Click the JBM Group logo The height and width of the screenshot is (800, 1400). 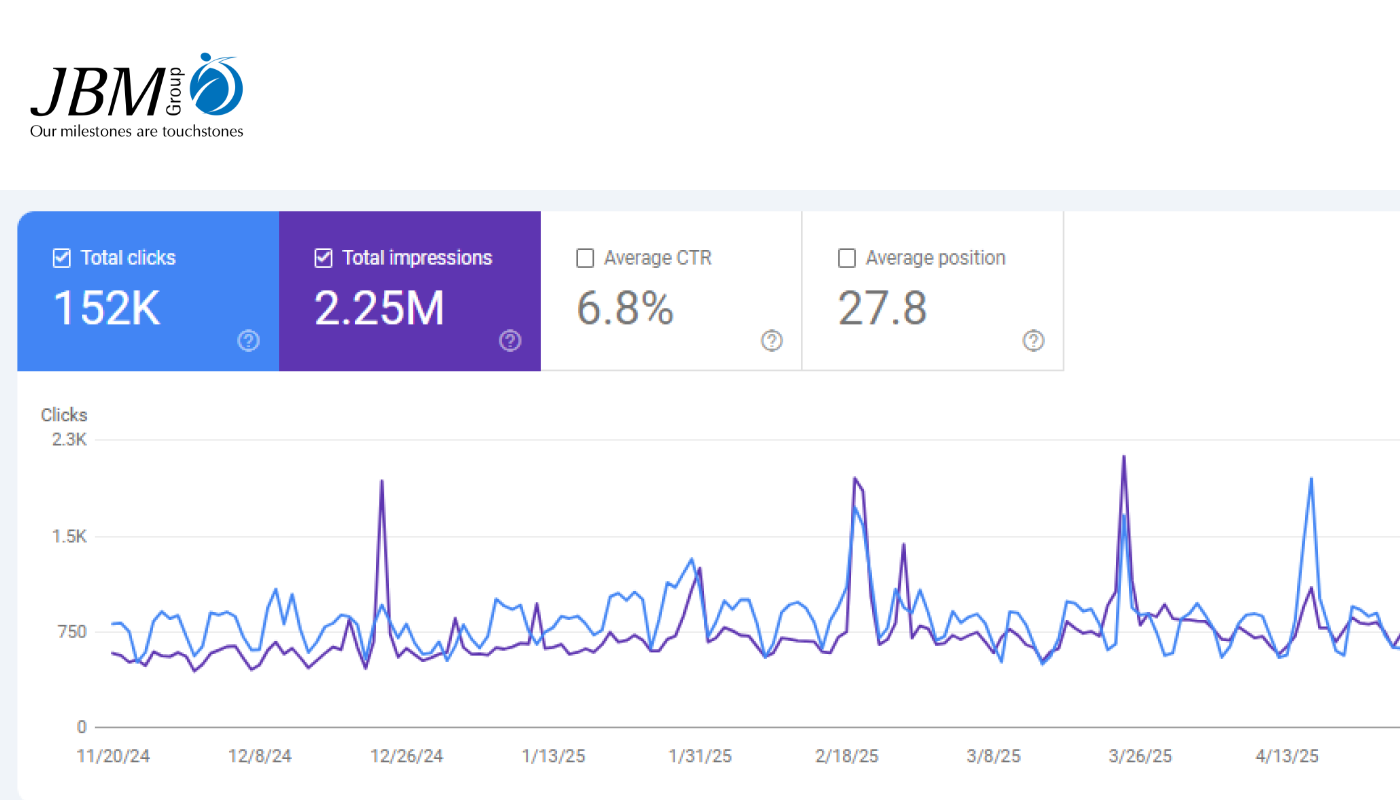click(137, 90)
